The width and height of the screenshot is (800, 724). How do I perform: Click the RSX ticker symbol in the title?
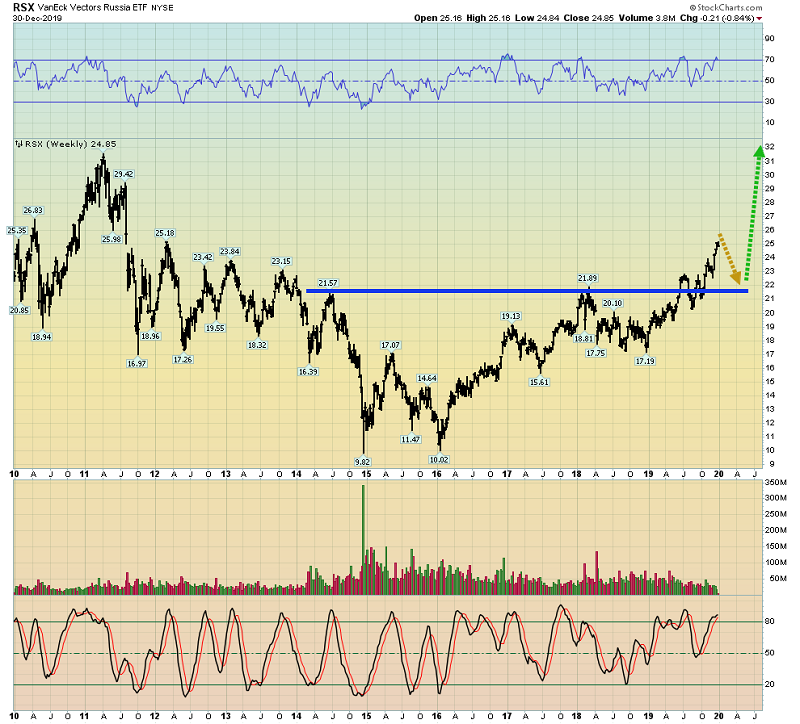pos(23,7)
